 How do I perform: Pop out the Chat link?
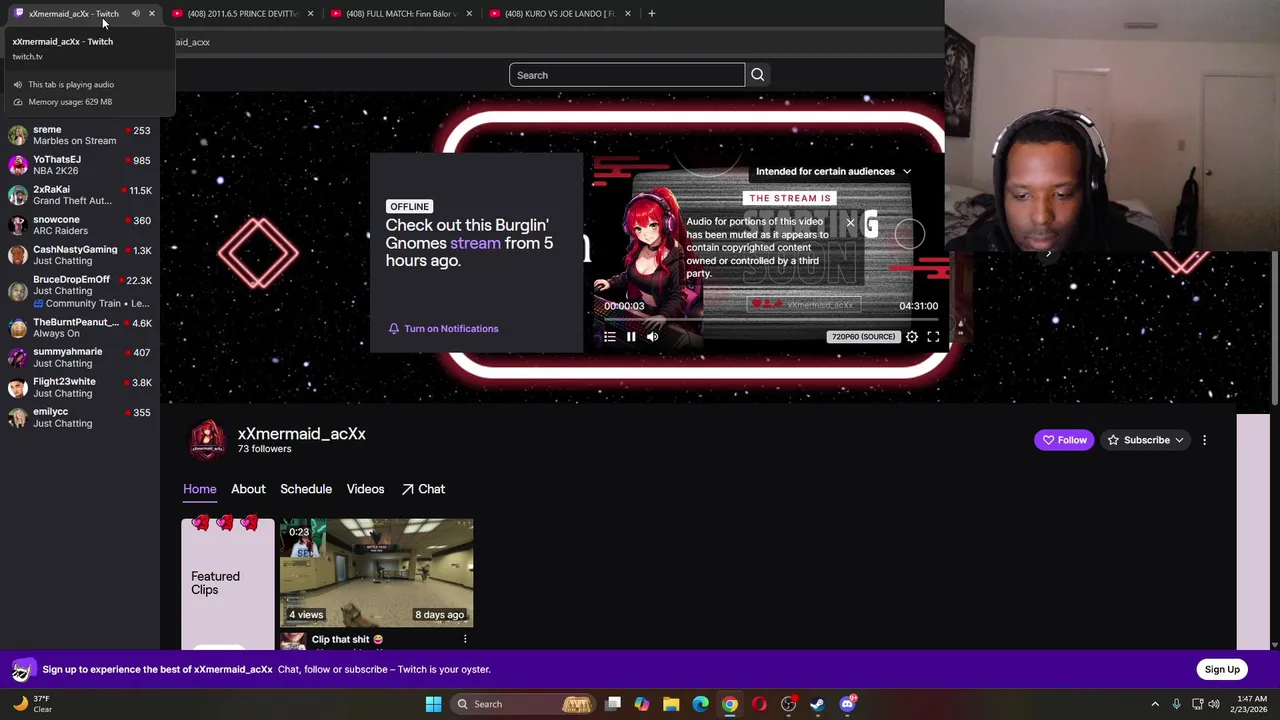click(423, 489)
